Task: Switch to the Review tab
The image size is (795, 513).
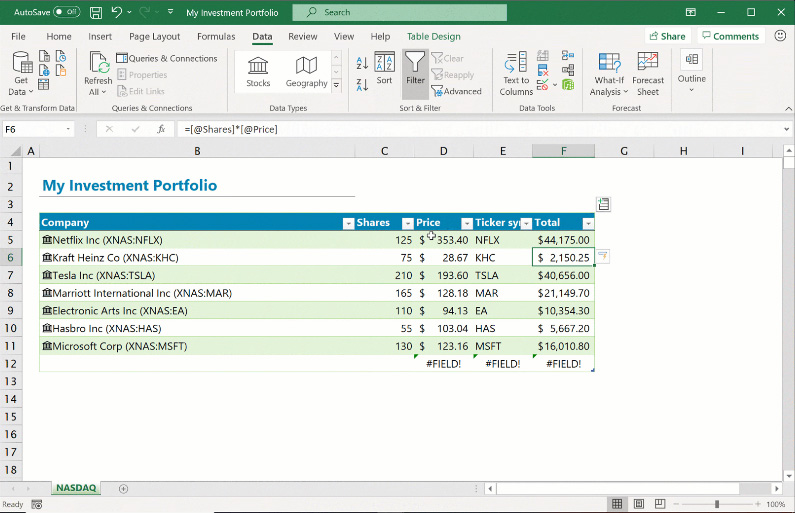Action: click(x=303, y=36)
